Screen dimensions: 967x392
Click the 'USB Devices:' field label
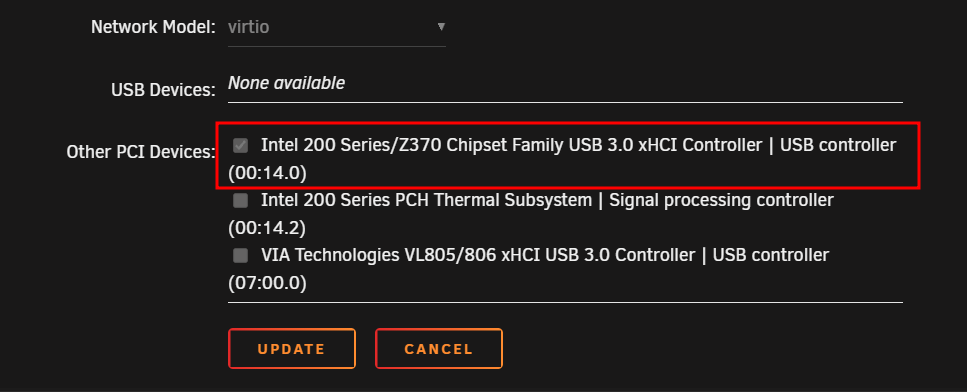click(x=163, y=90)
